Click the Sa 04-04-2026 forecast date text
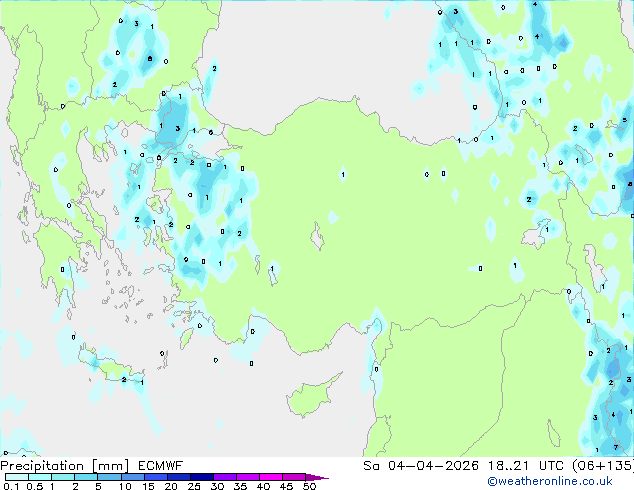The image size is (634, 490). [421, 466]
